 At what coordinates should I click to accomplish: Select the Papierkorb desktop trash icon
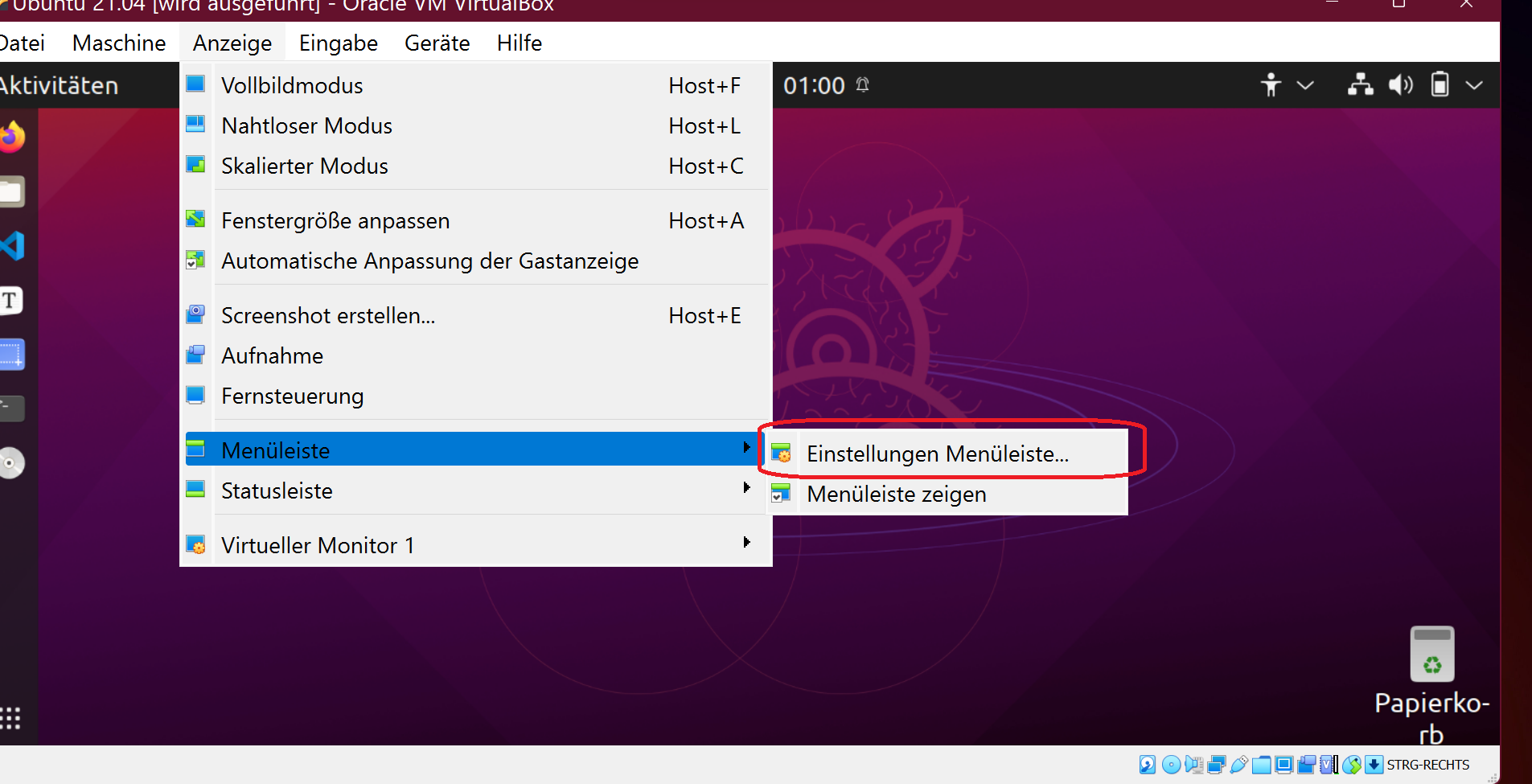point(1432,686)
